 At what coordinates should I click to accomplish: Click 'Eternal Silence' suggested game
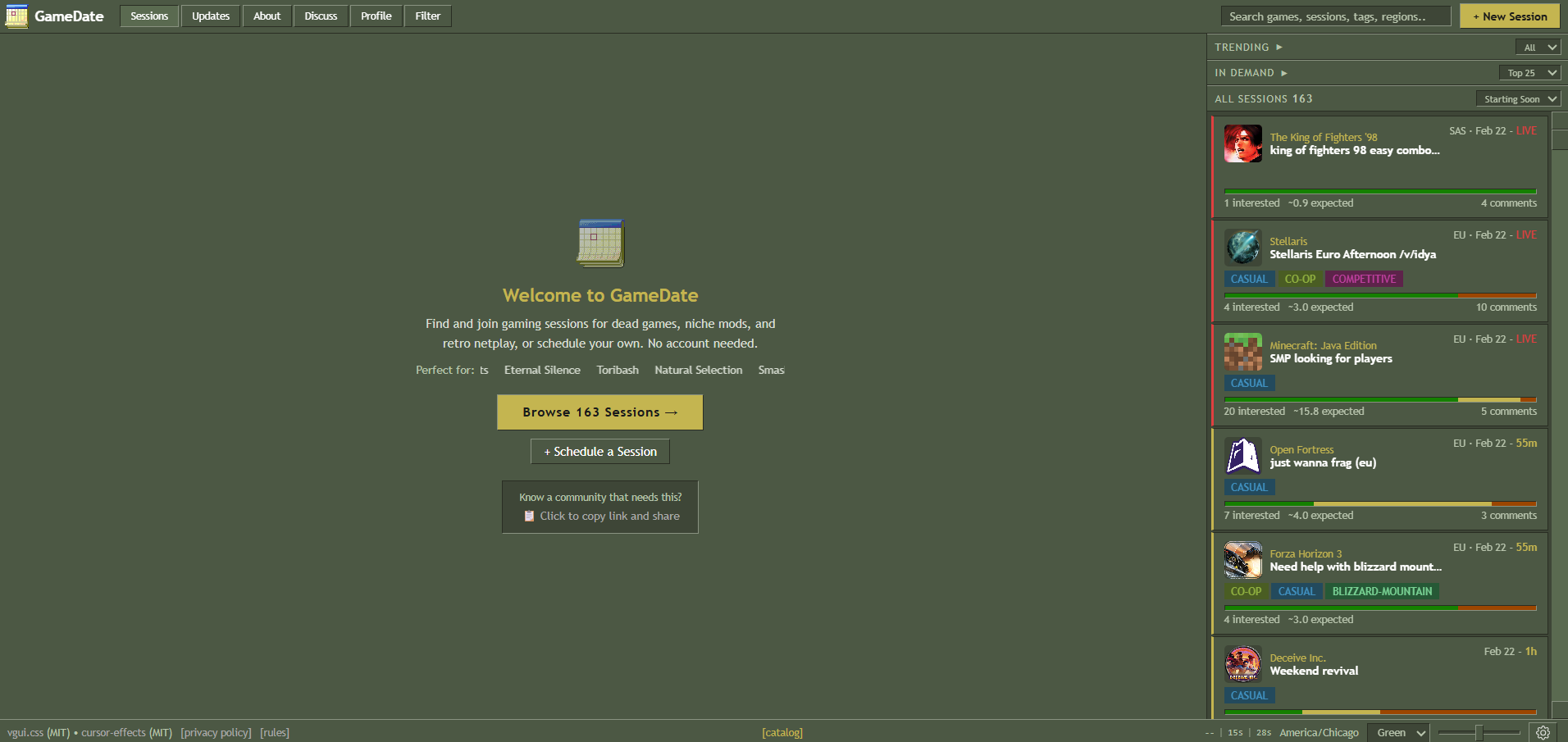click(542, 371)
